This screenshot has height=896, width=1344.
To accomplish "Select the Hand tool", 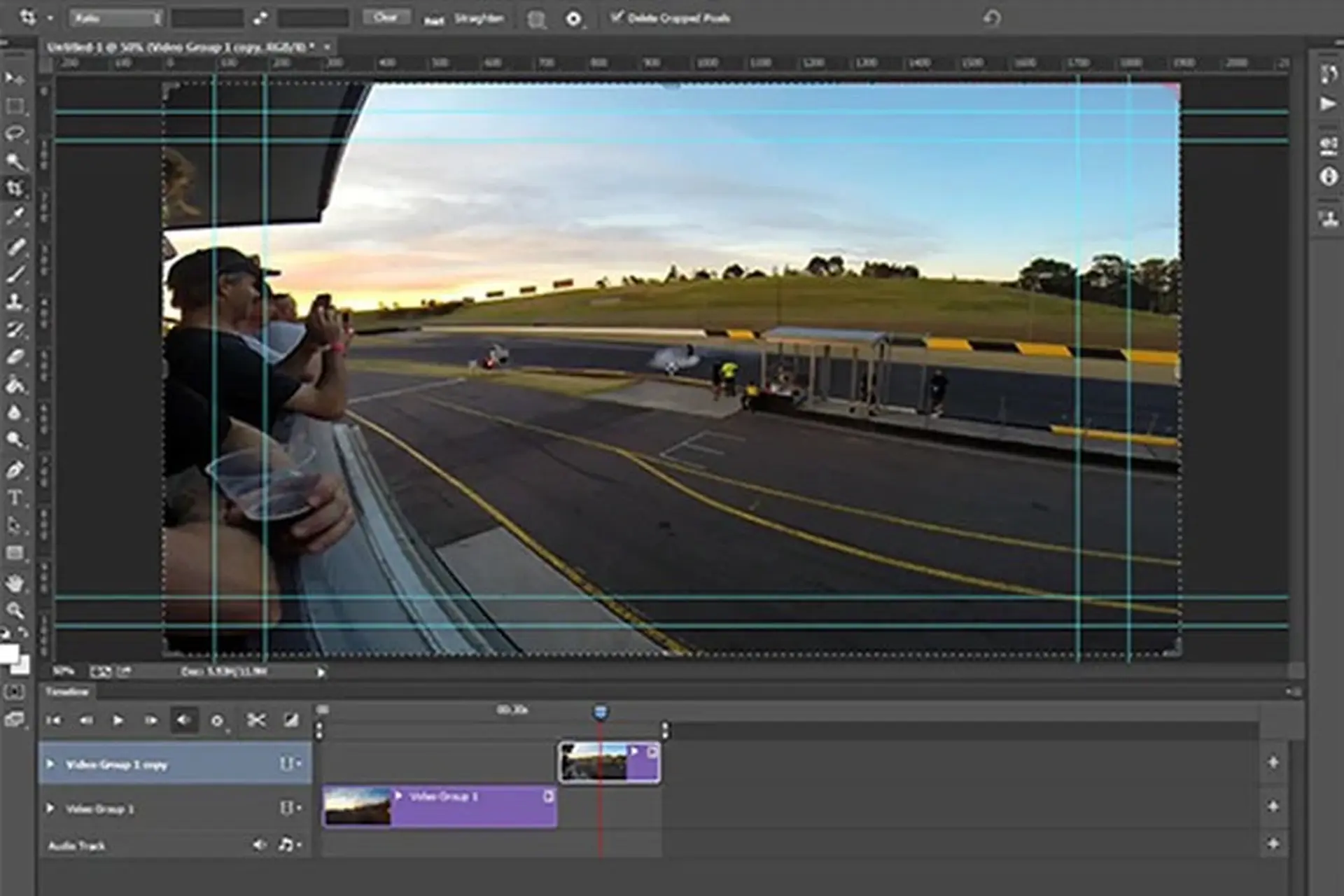I will point(15,582).
